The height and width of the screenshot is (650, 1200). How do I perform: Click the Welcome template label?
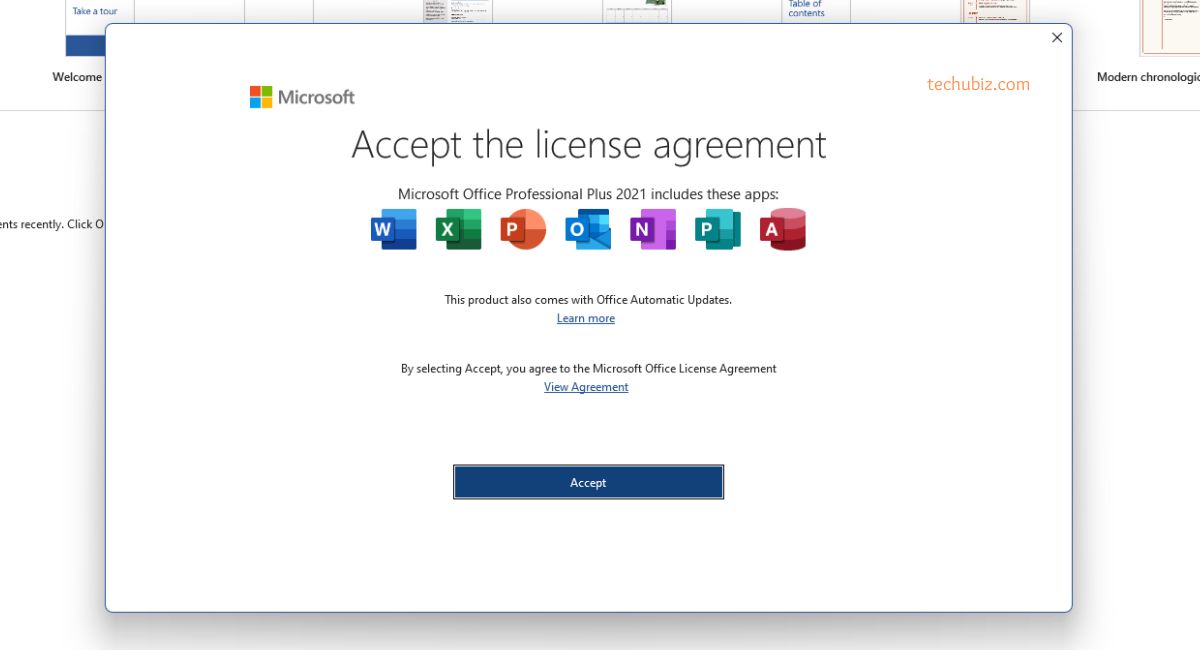click(x=78, y=77)
